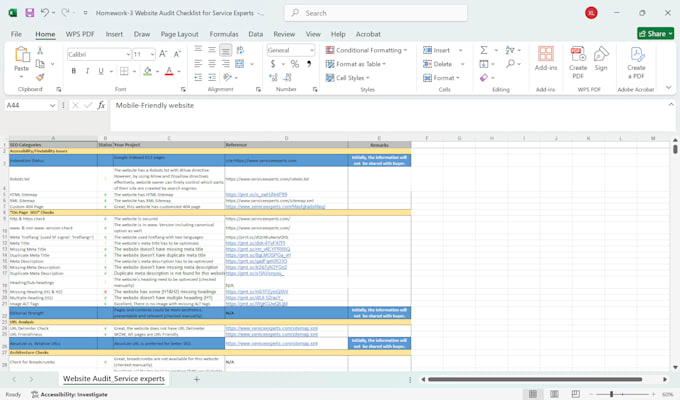Image resolution: width=680 pixels, height=400 pixels.
Task: Click in the Search box
Action: 376,13
